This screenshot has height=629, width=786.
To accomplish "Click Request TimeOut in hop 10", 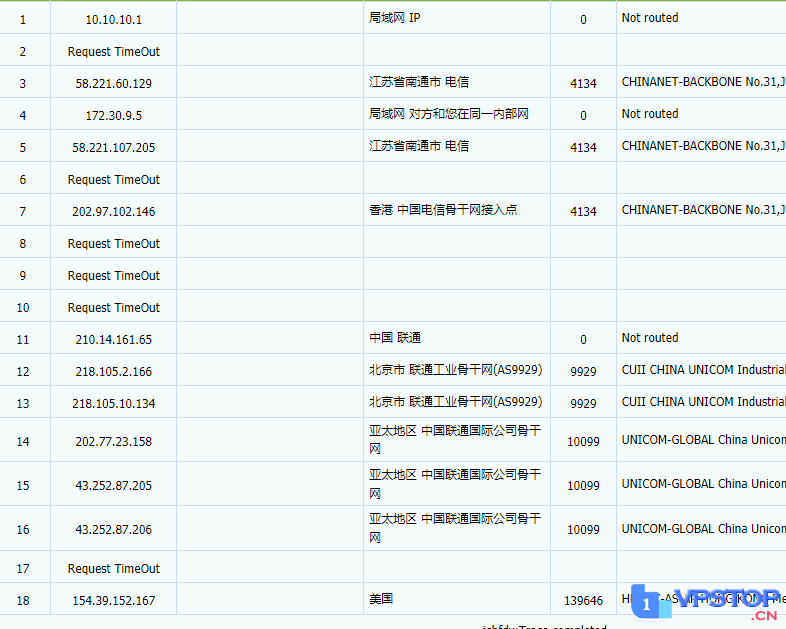I will pyautogui.click(x=113, y=308).
